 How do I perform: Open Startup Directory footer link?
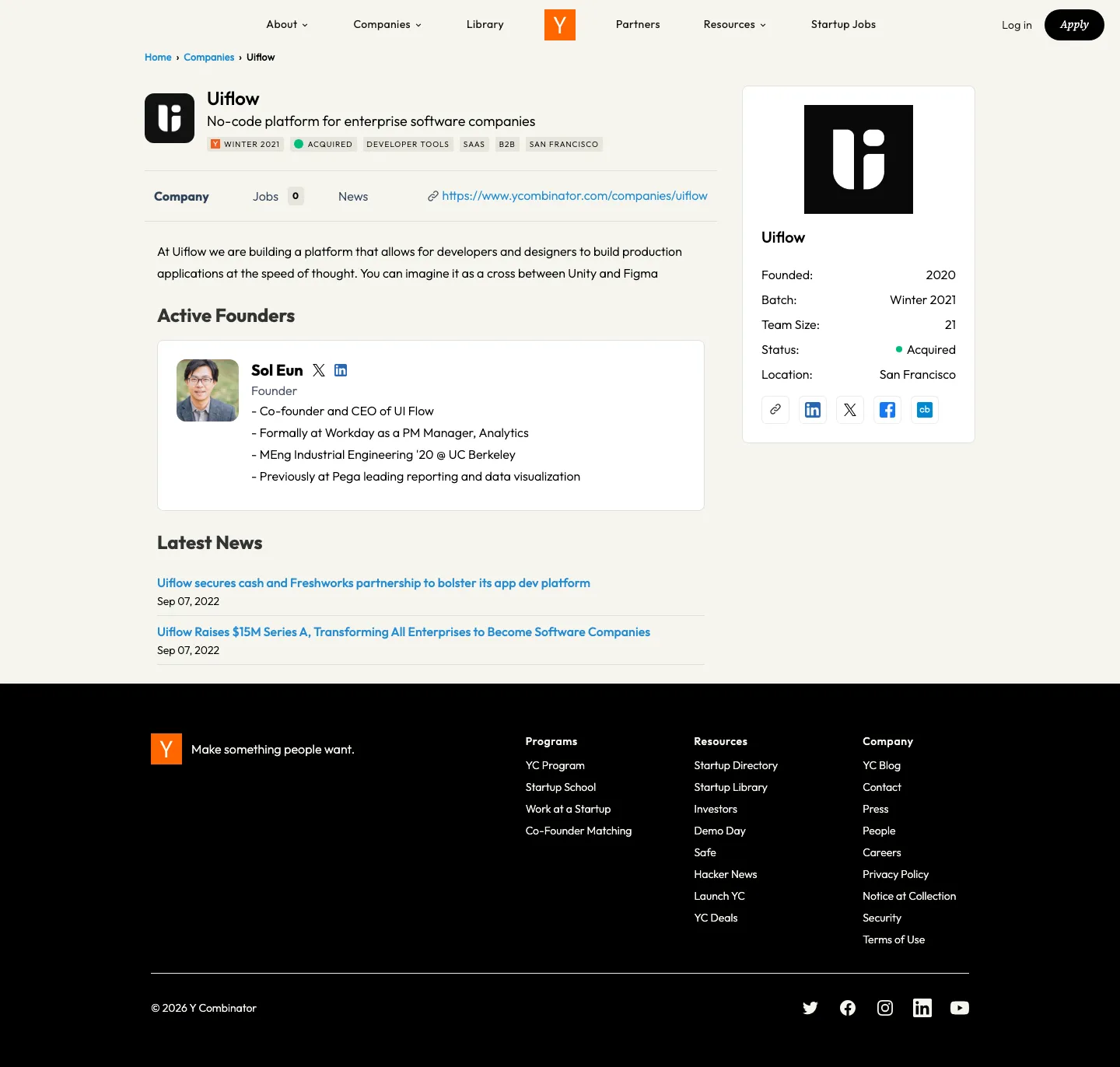[x=736, y=765]
